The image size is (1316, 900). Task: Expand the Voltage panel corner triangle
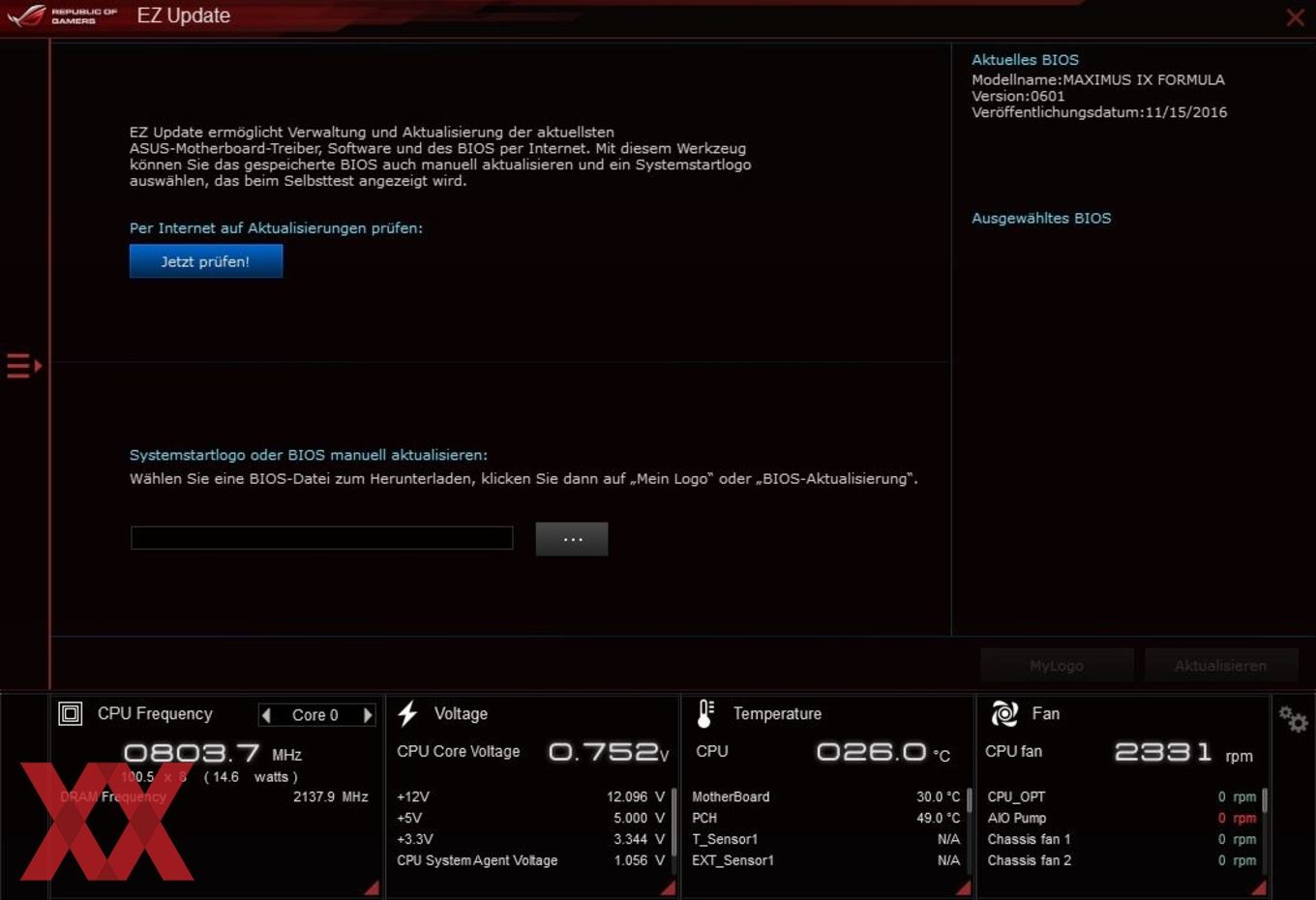click(x=668, y=887)
